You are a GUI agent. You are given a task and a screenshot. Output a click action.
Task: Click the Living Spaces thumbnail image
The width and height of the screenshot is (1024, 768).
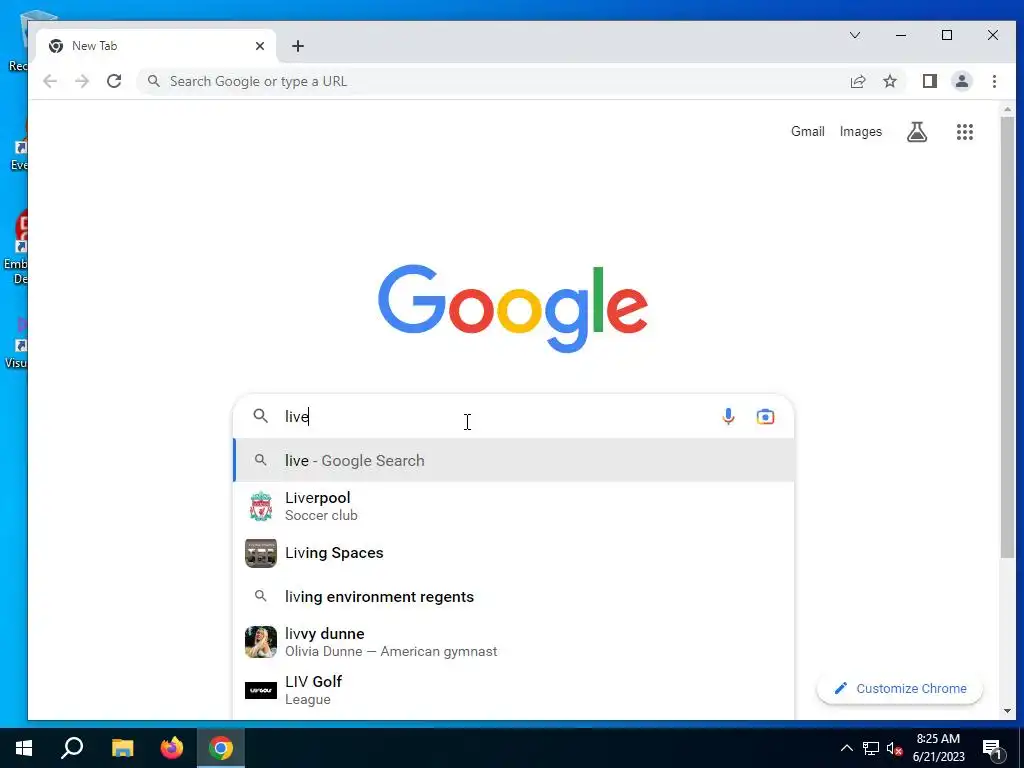pos(261,553)
